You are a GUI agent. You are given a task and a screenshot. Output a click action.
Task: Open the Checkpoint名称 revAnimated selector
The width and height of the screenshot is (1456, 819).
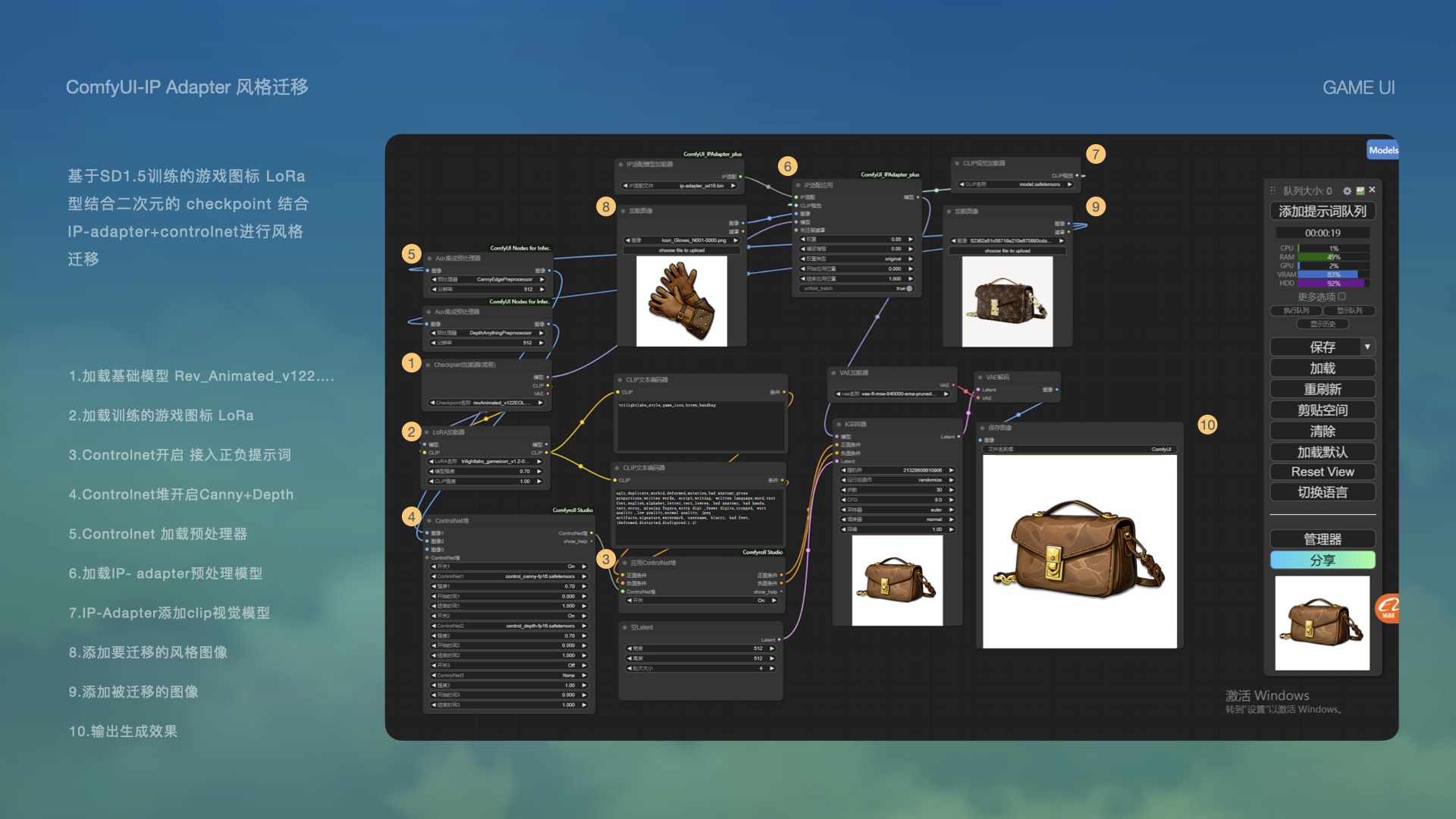click(487, 403)
